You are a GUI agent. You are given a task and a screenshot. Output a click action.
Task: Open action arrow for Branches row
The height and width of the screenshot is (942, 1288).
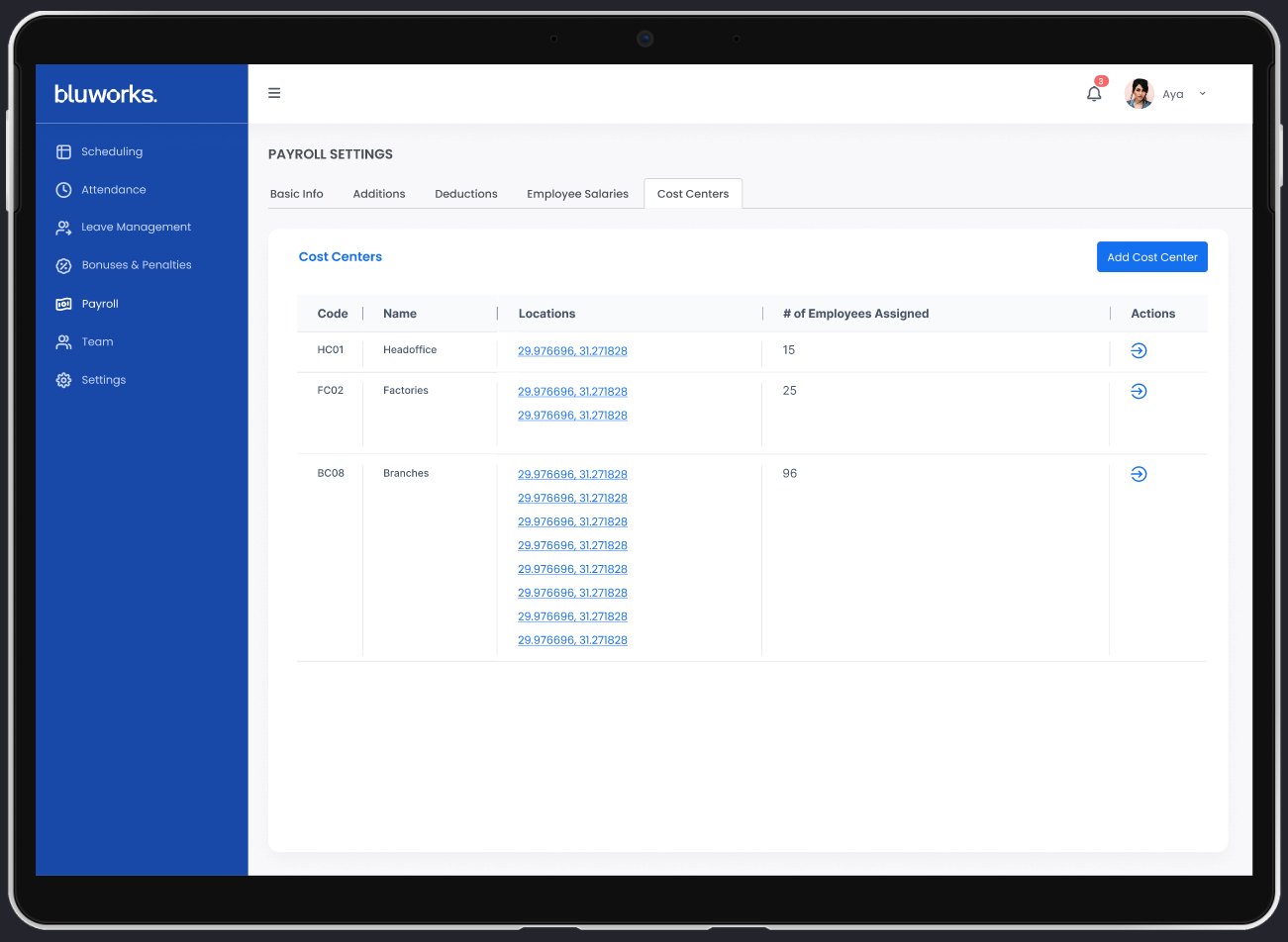(x=1139, y=475)
